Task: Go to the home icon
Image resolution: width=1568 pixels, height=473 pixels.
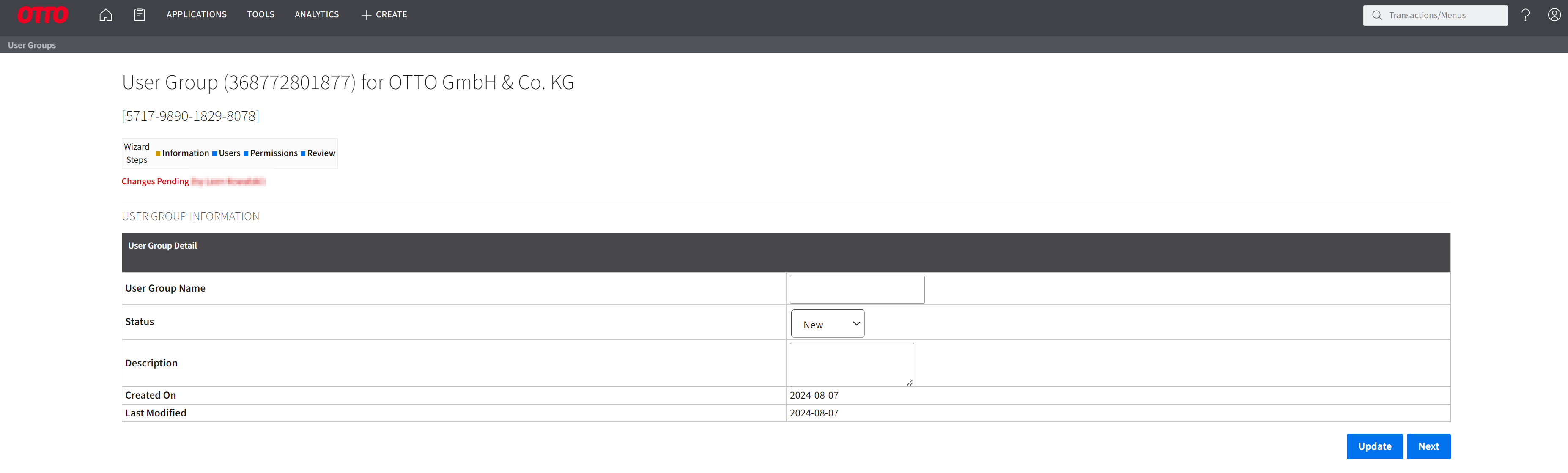Action: (x=105, y=15)
